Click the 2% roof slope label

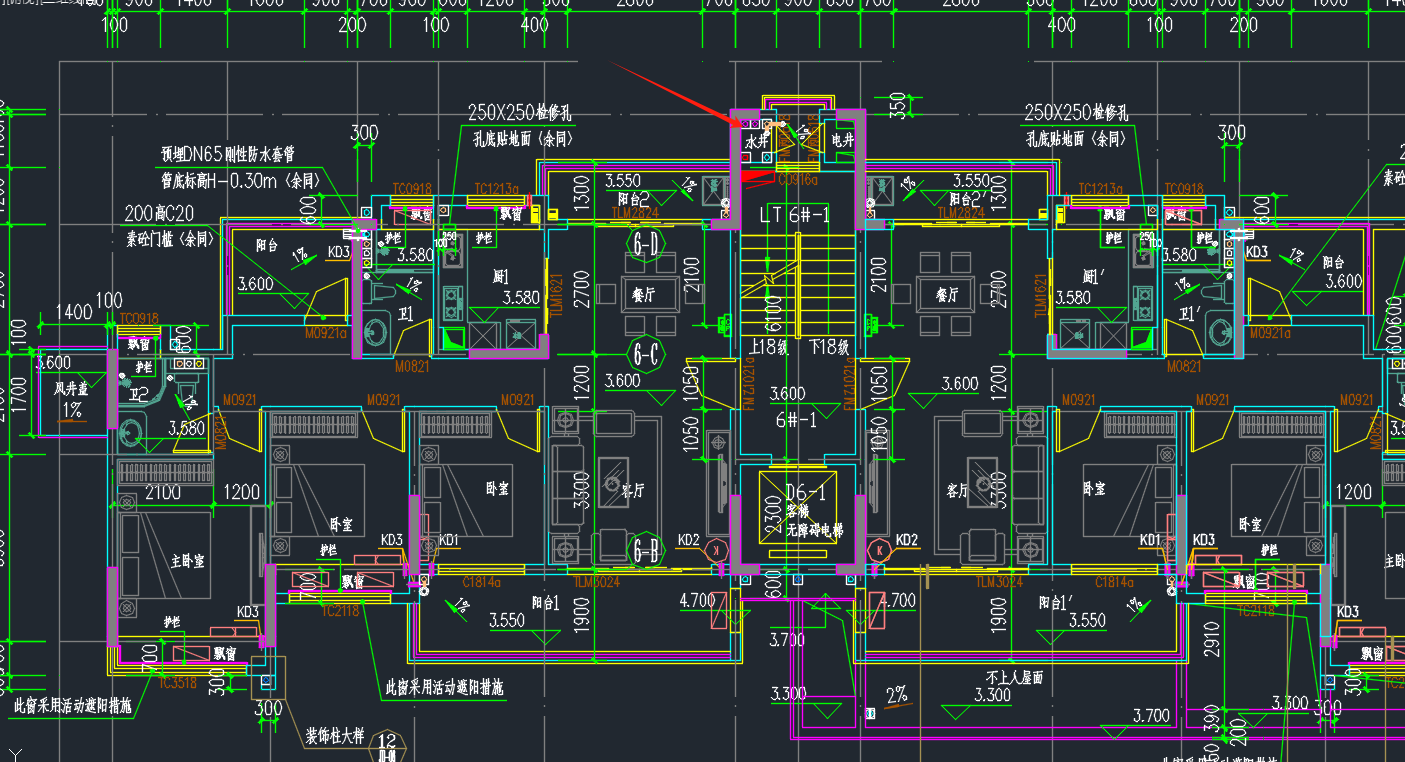[x=897, y=693]
